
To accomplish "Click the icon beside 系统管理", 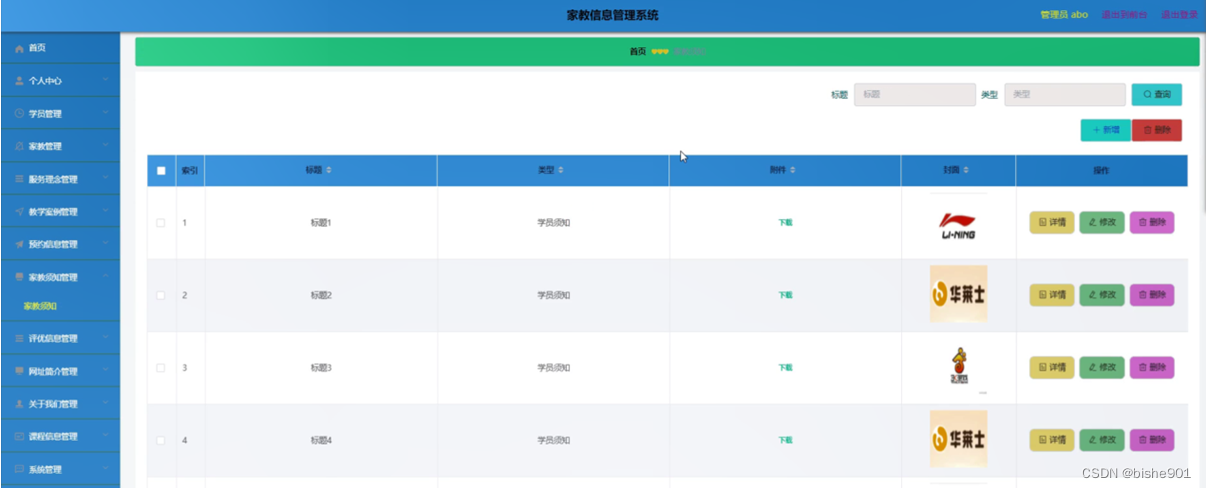I will pos(19,469).
